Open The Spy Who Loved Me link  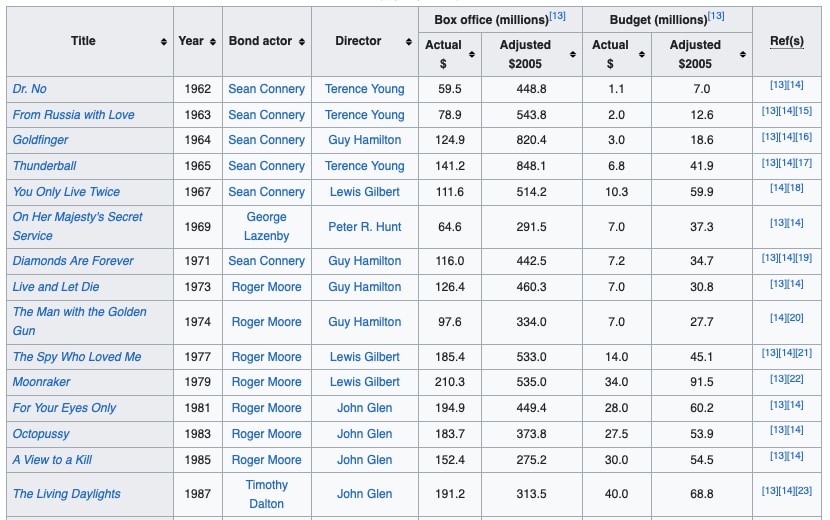click(x=77, y=357)
